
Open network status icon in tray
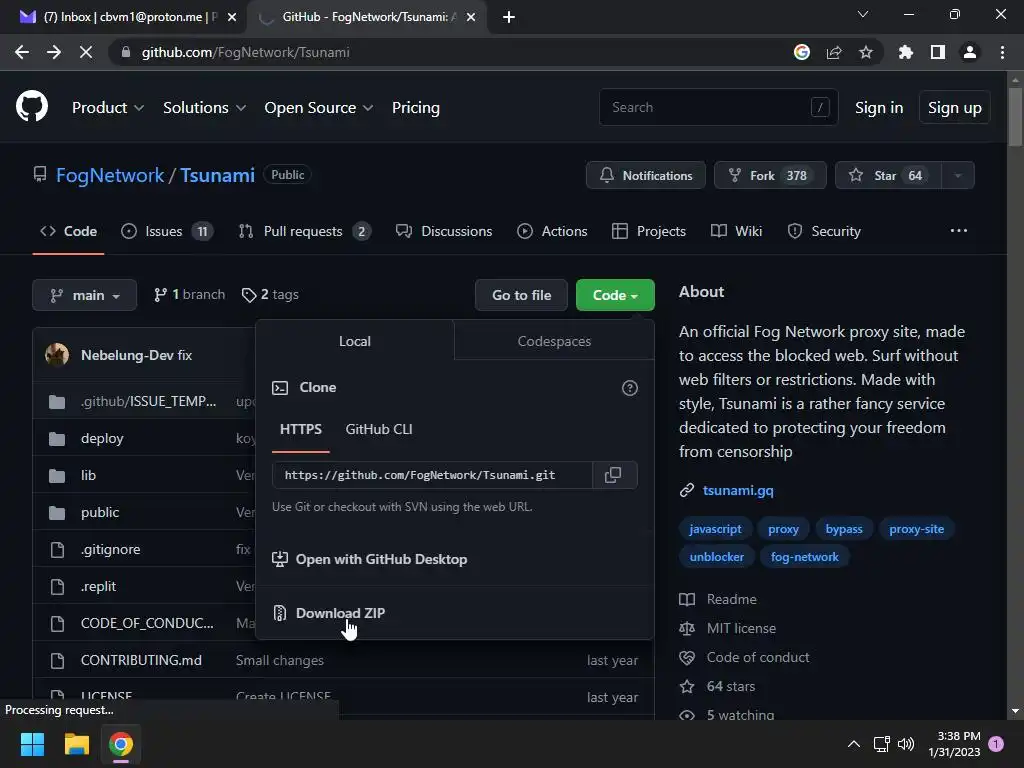[x=882, y=744]
